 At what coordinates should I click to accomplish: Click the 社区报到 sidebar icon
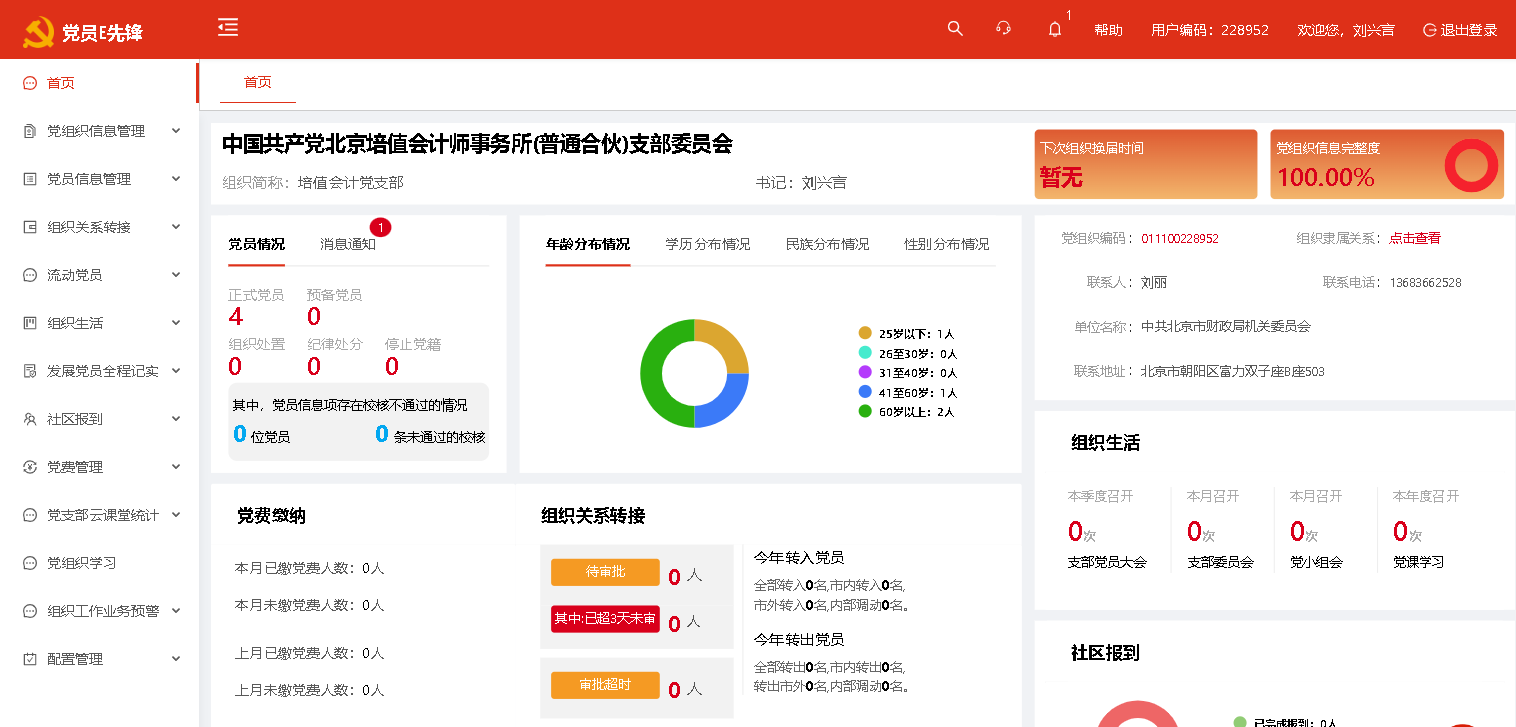30,419
